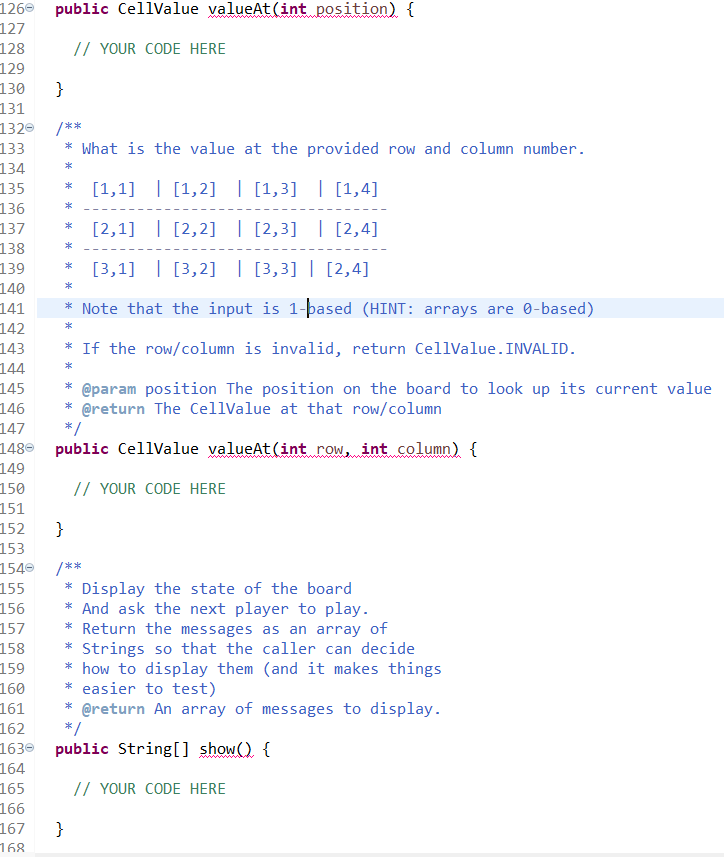Click 'And ask the next player to play.'
The image size is (724, 857).
(226, 609)
